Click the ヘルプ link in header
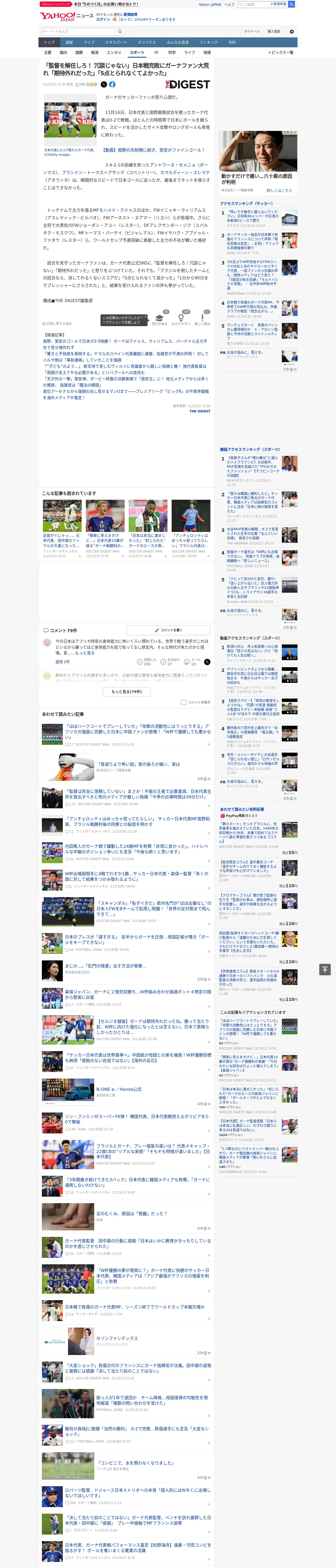This screenshot has height=1568, width=336. (229, 4)
